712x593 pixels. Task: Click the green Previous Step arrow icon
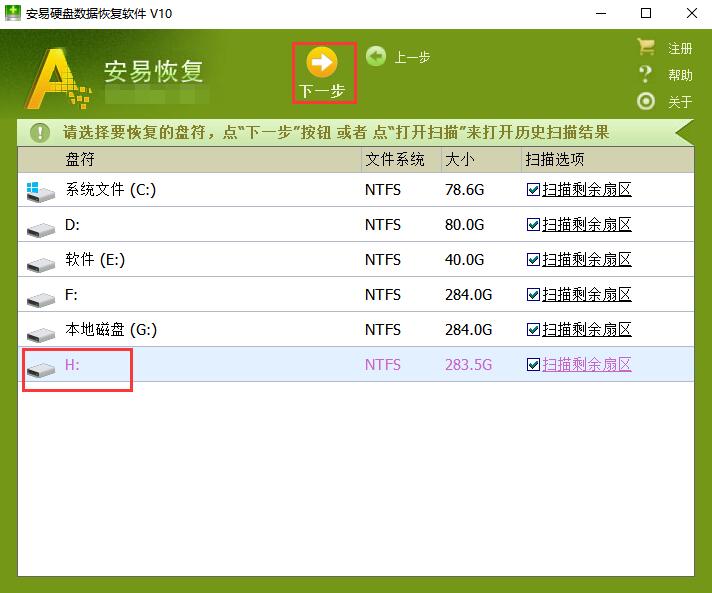[376, 57]
